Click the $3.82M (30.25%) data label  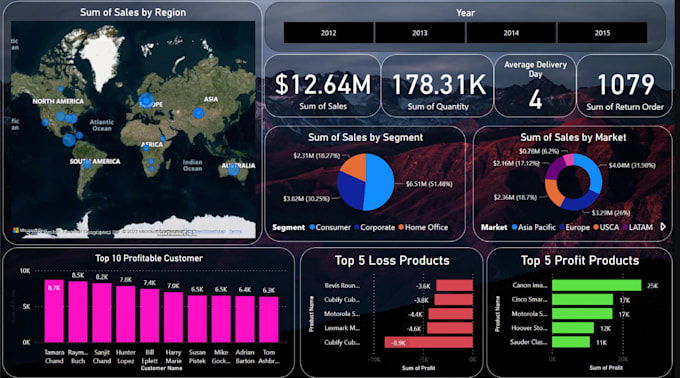coord(306,199)
